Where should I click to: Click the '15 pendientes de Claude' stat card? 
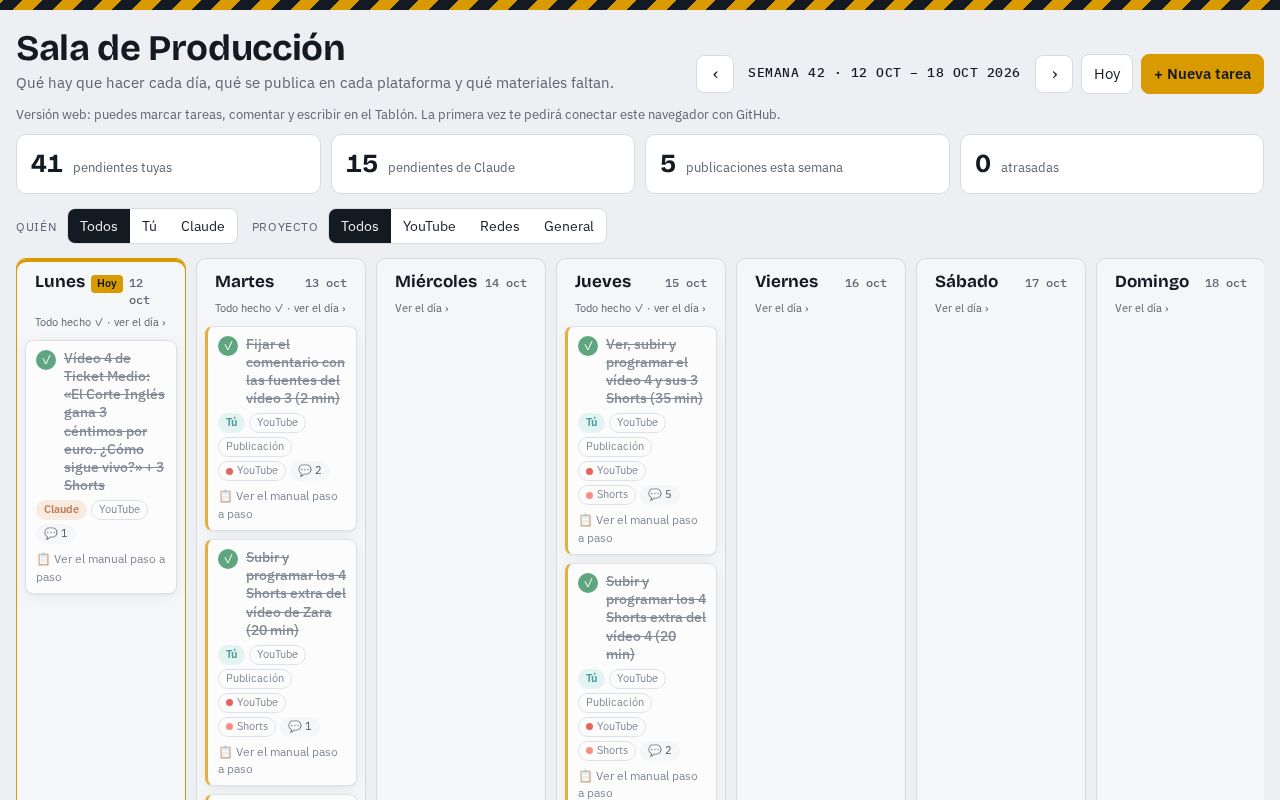click(483, 164)
